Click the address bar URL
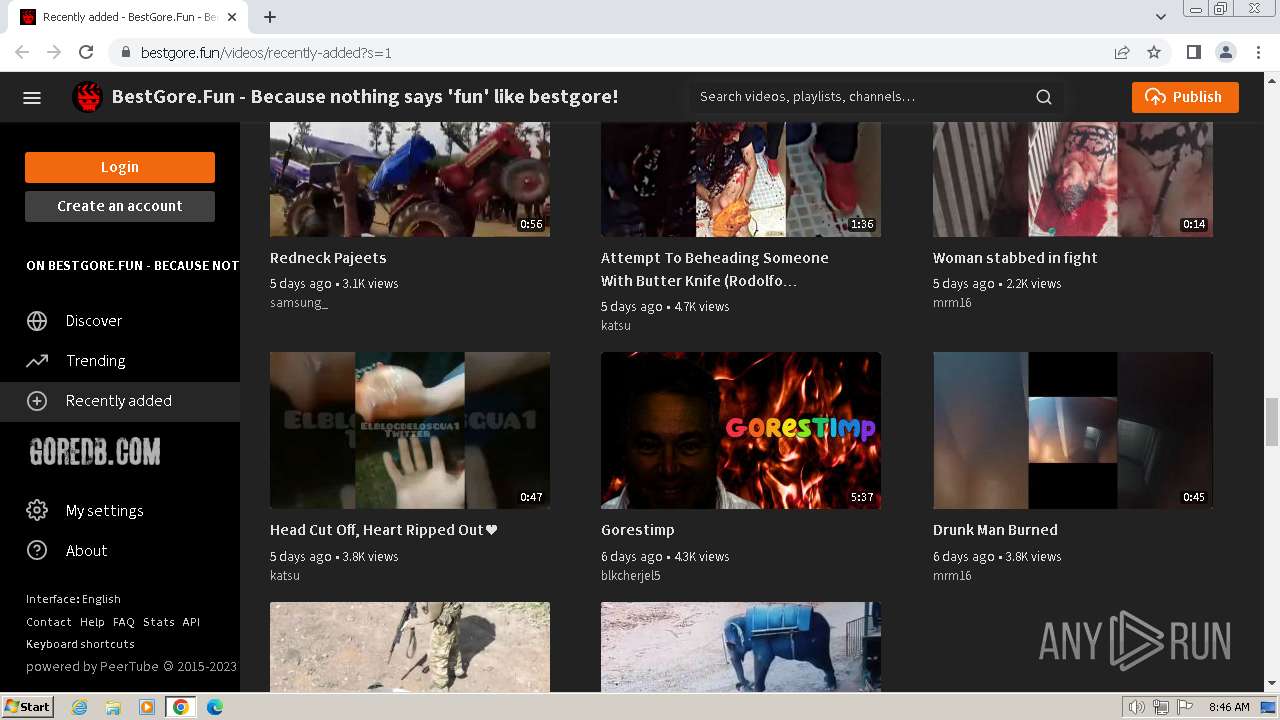Viewport: 1280px width, 720px height. (x=266, y=53)
